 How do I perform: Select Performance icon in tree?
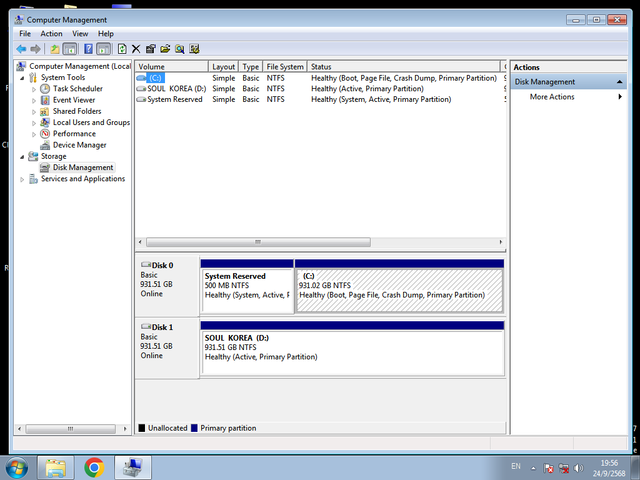(x=45, y=134)
